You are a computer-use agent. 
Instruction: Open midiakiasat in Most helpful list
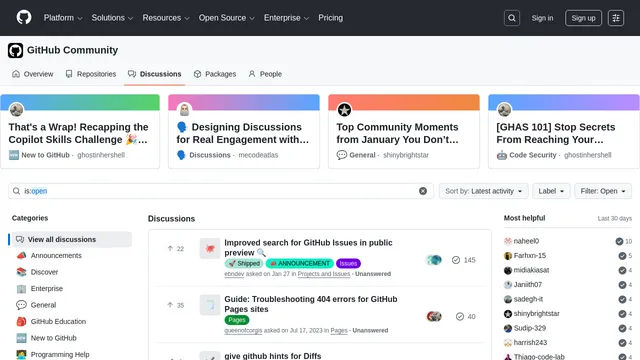pos(531,270)
